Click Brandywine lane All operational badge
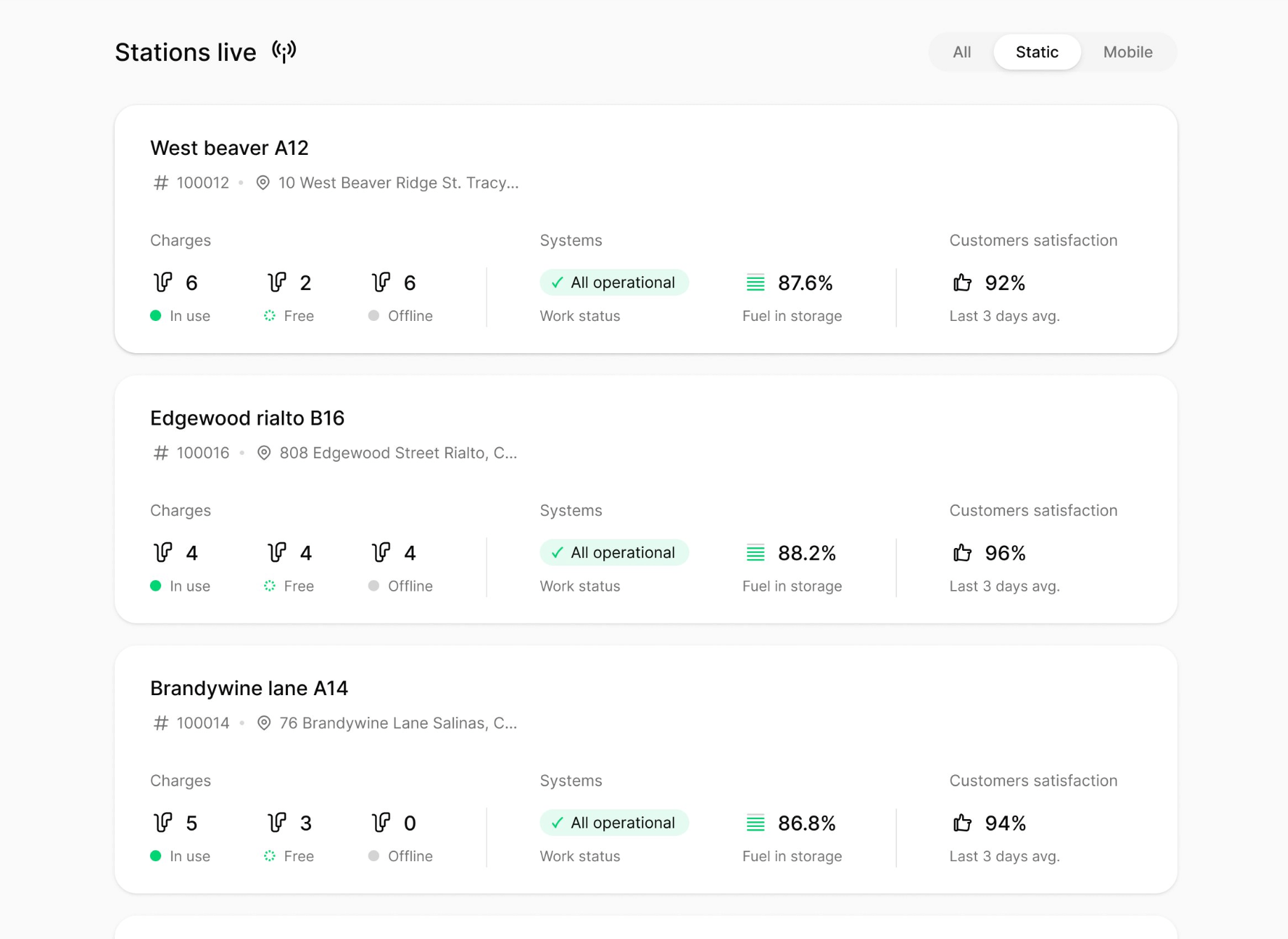 614,823
